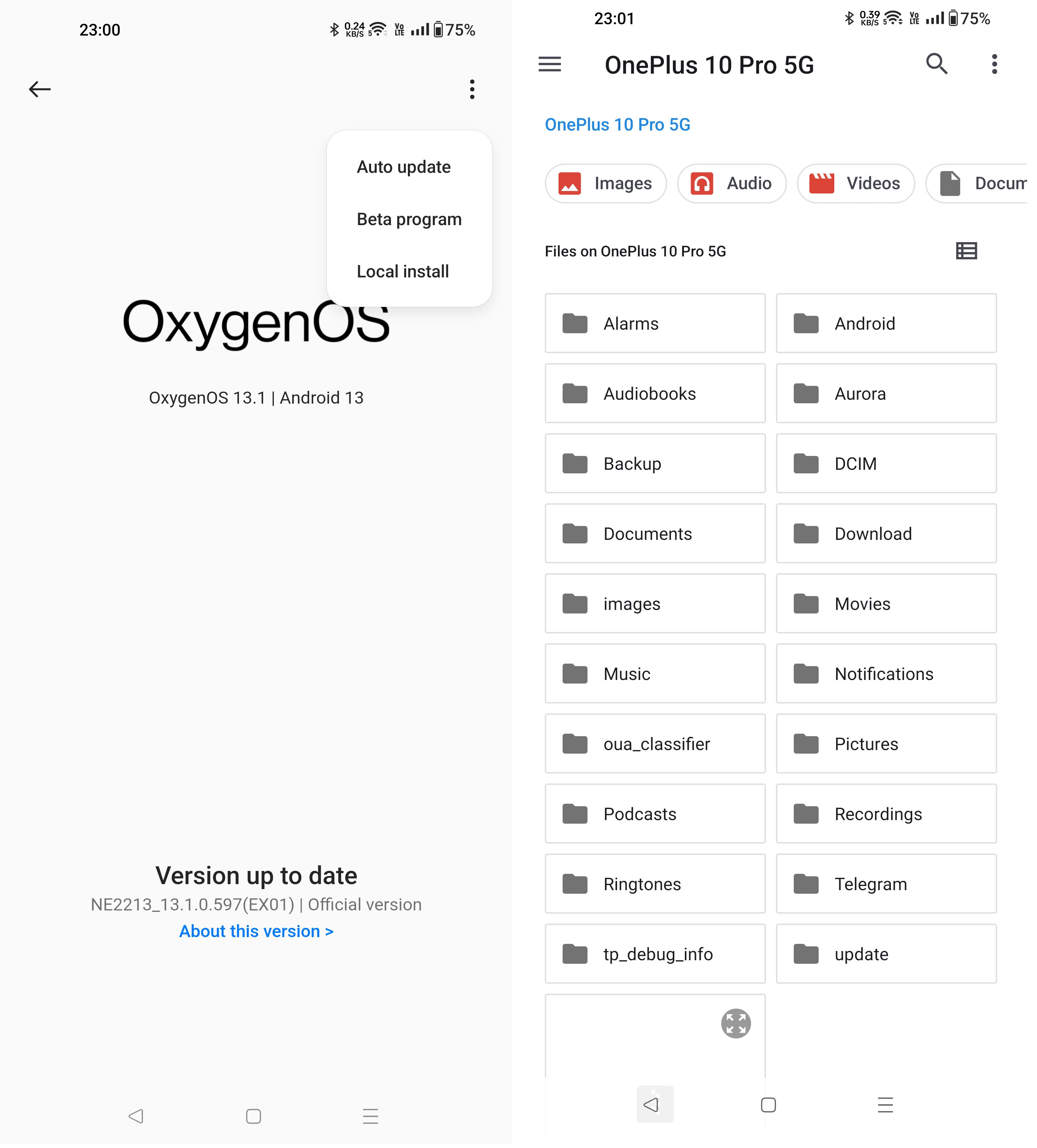This screenshot has width=1037, height=1148.
Task: Open the Telegram folder
Action: (886, 884)
